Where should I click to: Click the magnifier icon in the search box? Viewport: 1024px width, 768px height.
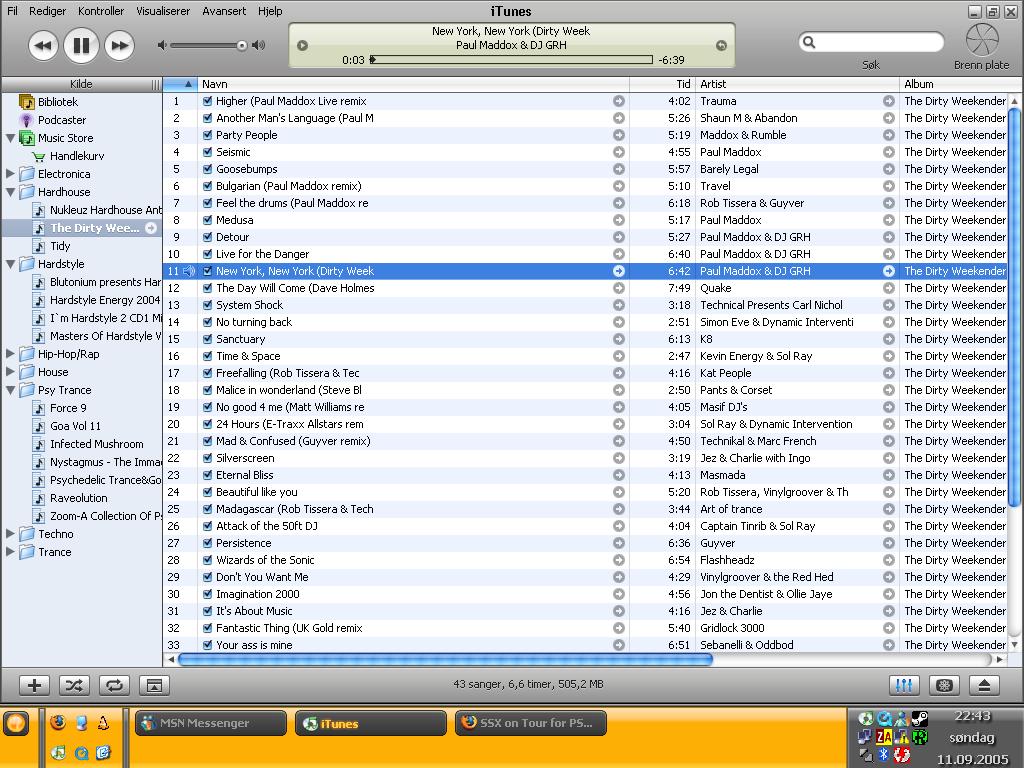(809, 42)
